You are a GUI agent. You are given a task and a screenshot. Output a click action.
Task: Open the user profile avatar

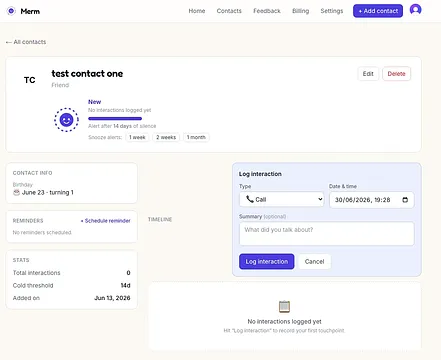pyautogui.click(x=415, y=10)
